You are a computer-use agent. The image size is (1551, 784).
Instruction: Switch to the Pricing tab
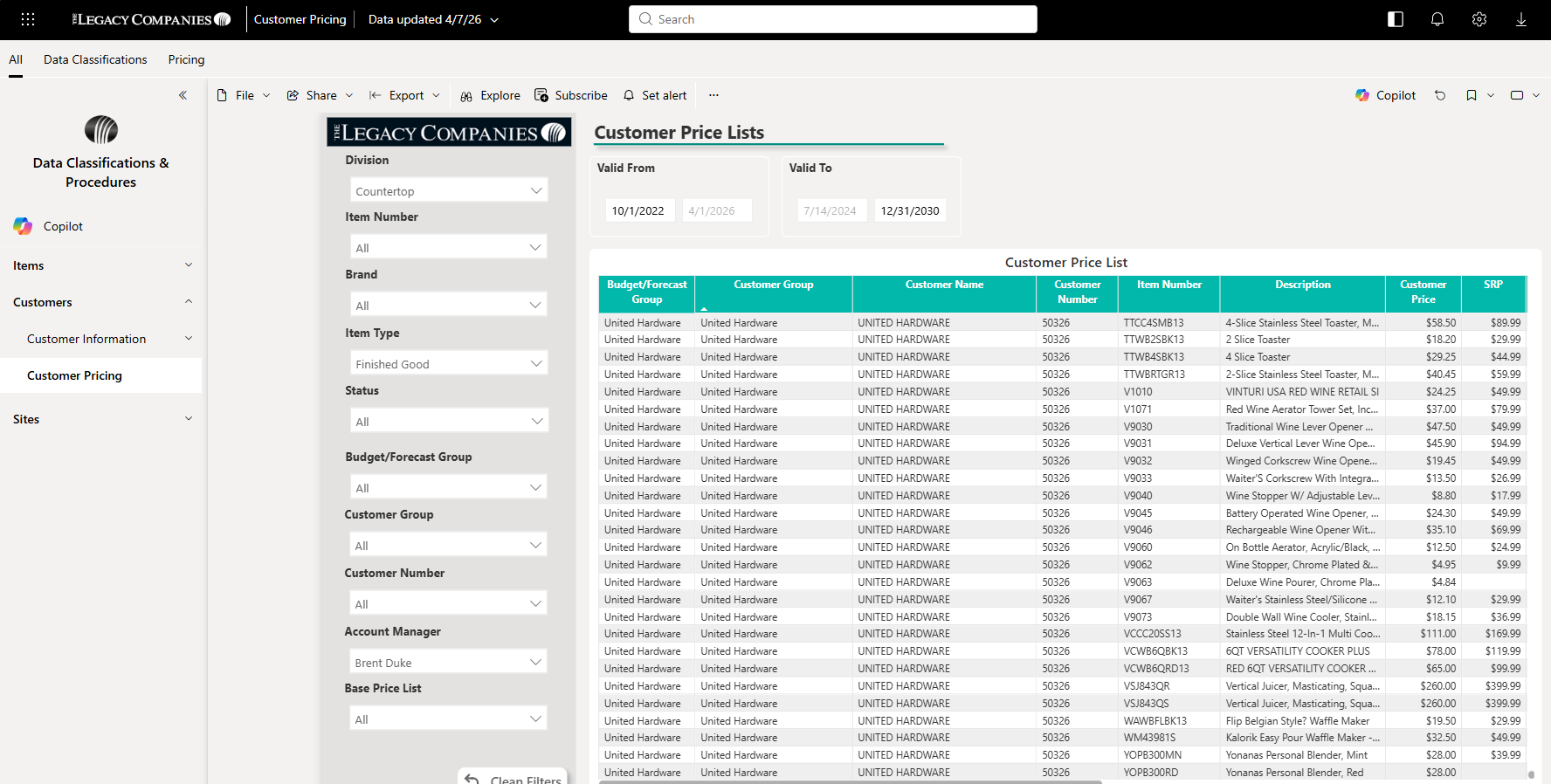tap(186, 59)
